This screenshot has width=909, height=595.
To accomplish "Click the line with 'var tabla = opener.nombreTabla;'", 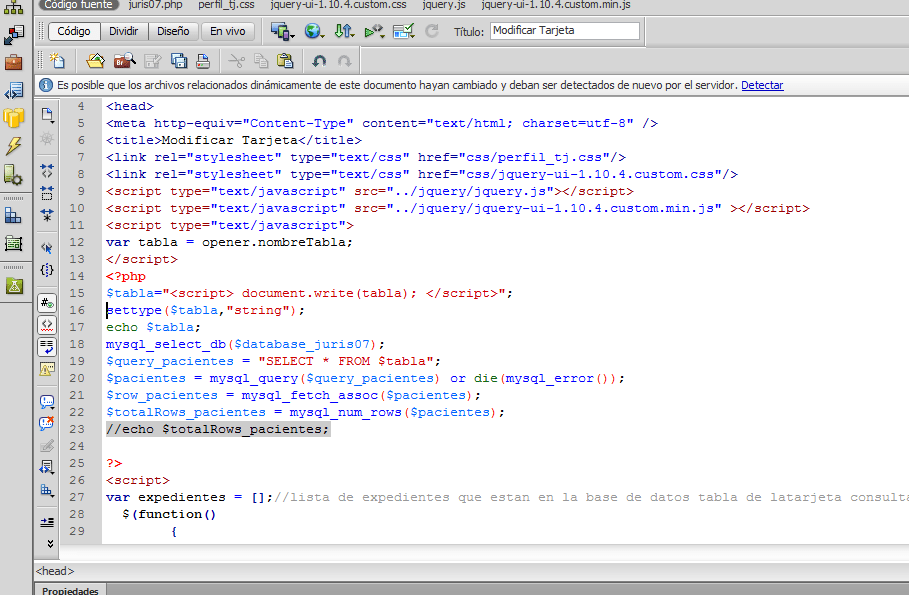I will click(229, 242).
